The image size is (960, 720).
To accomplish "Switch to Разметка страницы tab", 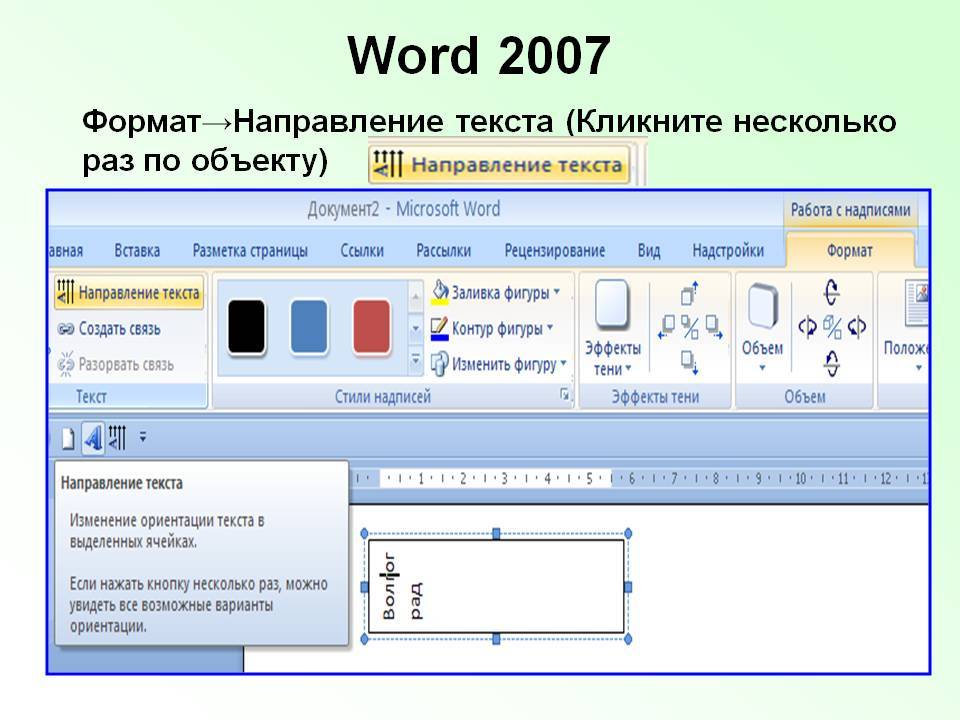I will point(250,250).
